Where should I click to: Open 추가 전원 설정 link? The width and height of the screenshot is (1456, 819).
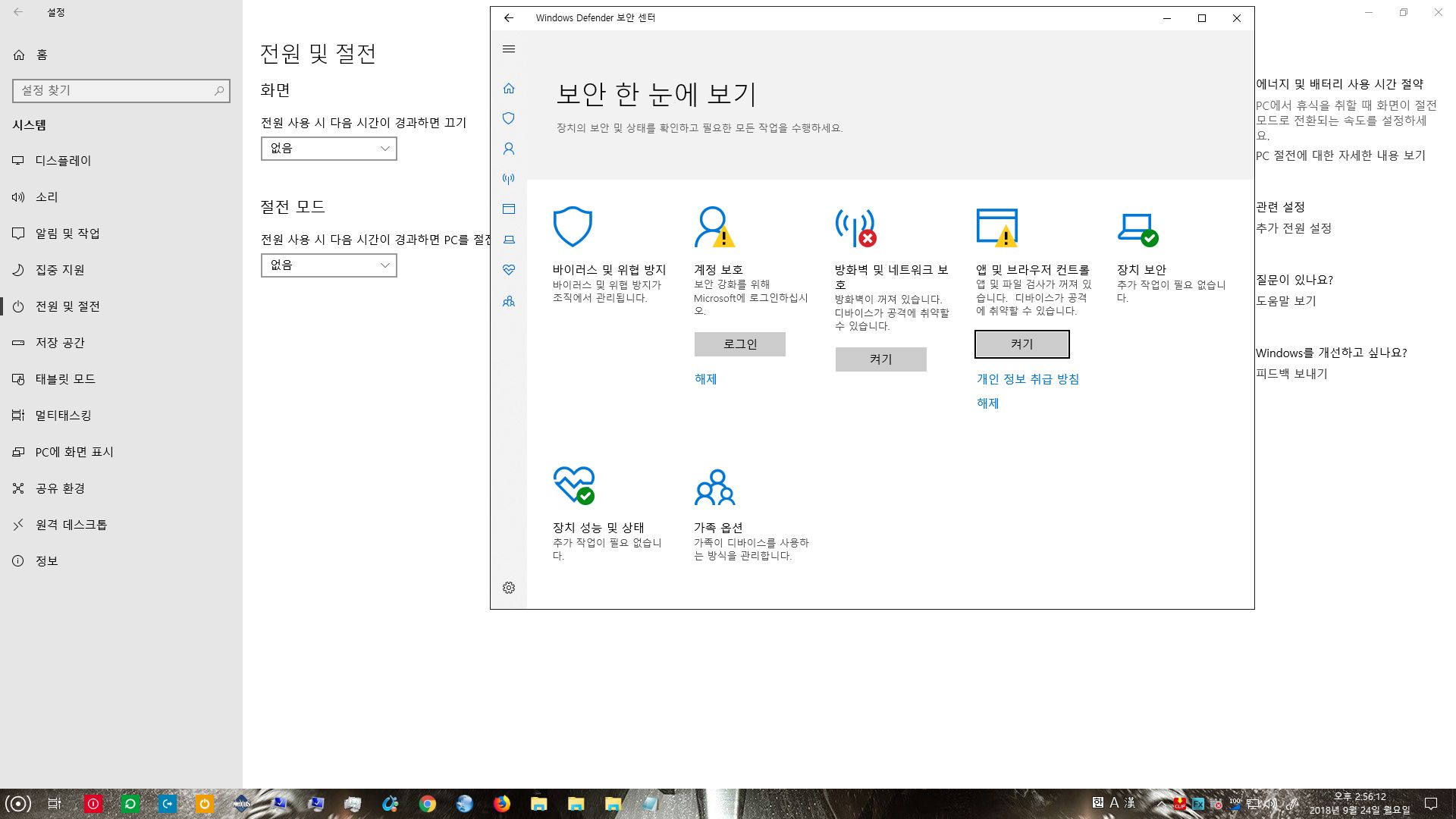point(1294,228)
